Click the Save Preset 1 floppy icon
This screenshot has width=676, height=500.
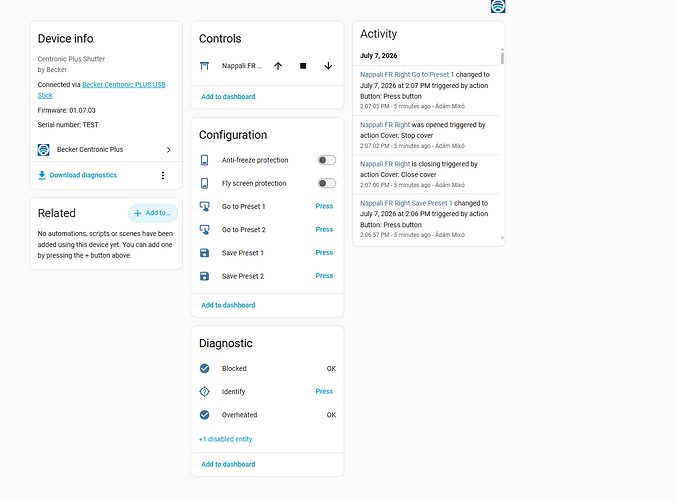pyautogui.click(x=204, y=253)
